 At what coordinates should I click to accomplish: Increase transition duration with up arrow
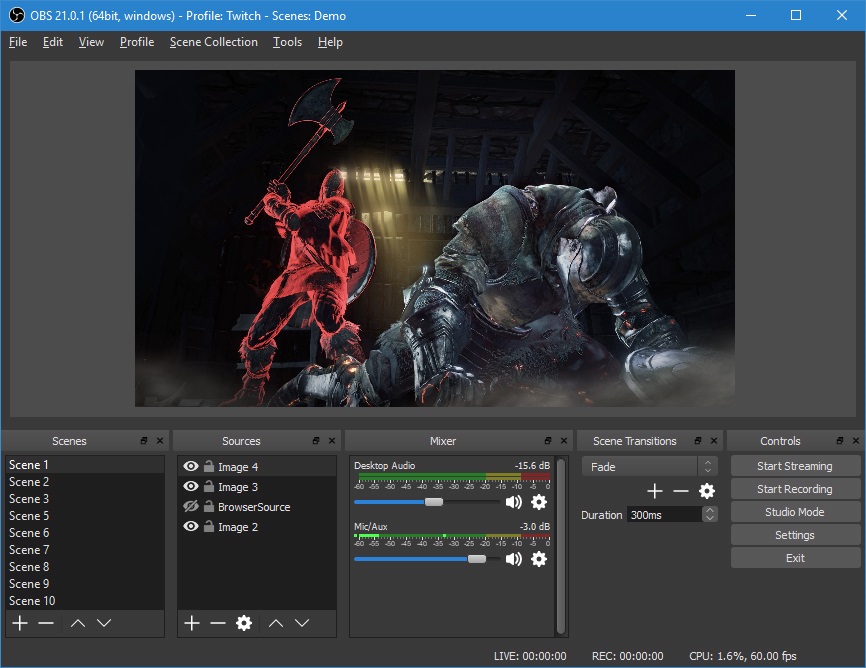[x=710, y=511]
